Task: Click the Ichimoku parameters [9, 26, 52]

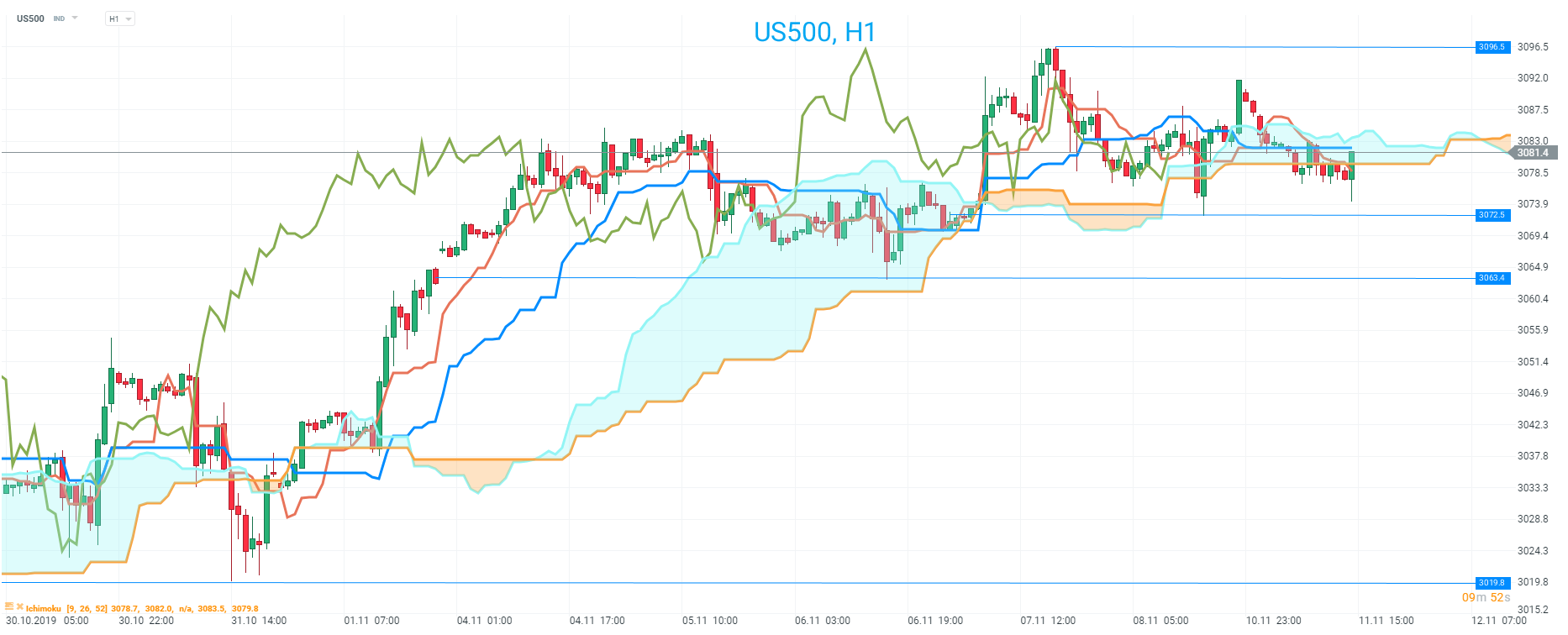Action: pos(87,608)
